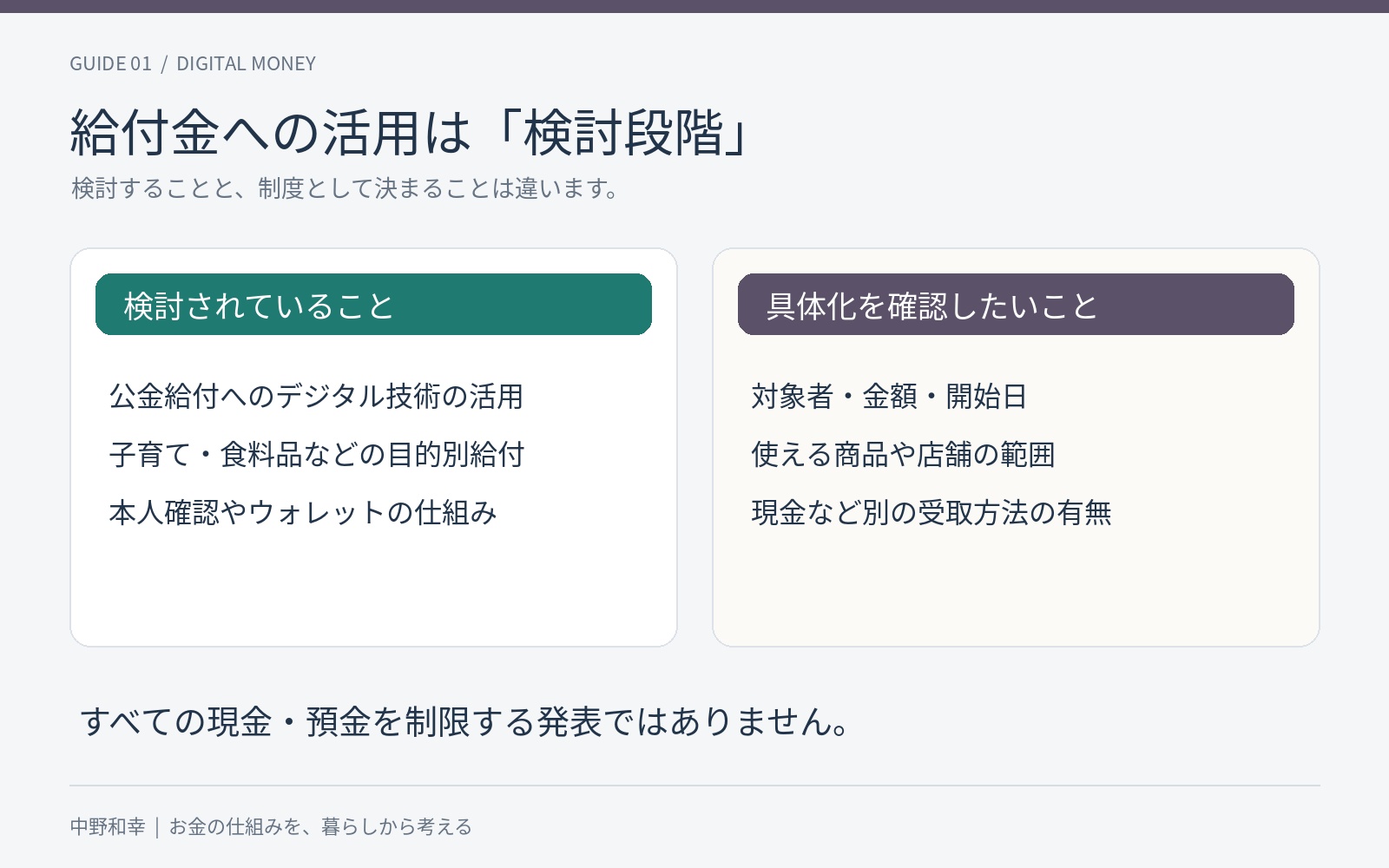The image size is (1389, 868).
Task: Select the line 子育て・食料品などの目的別給付
Action: pos(317,455)
